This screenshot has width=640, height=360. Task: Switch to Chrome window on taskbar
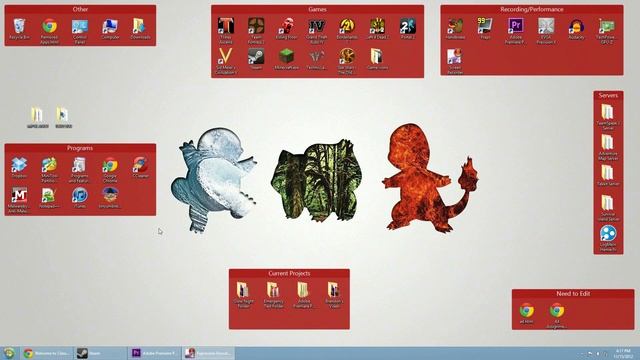[x=47, y=353]
